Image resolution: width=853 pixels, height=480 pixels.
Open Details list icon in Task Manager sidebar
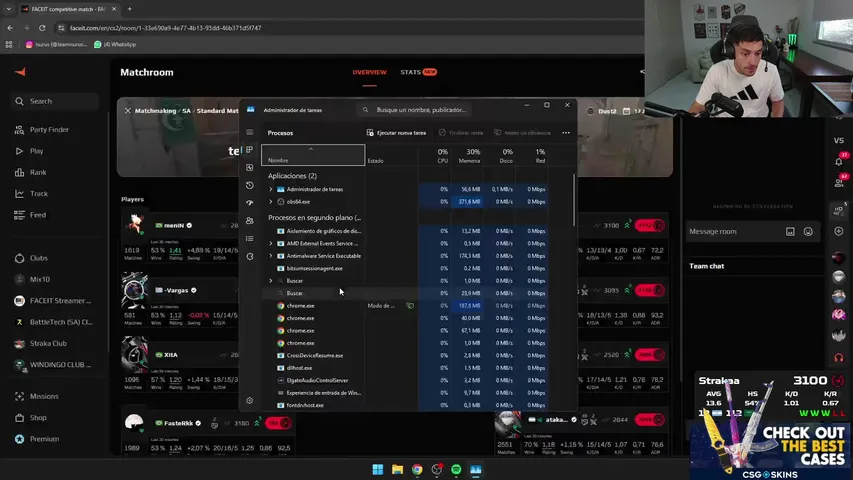(x=250, y=238)
